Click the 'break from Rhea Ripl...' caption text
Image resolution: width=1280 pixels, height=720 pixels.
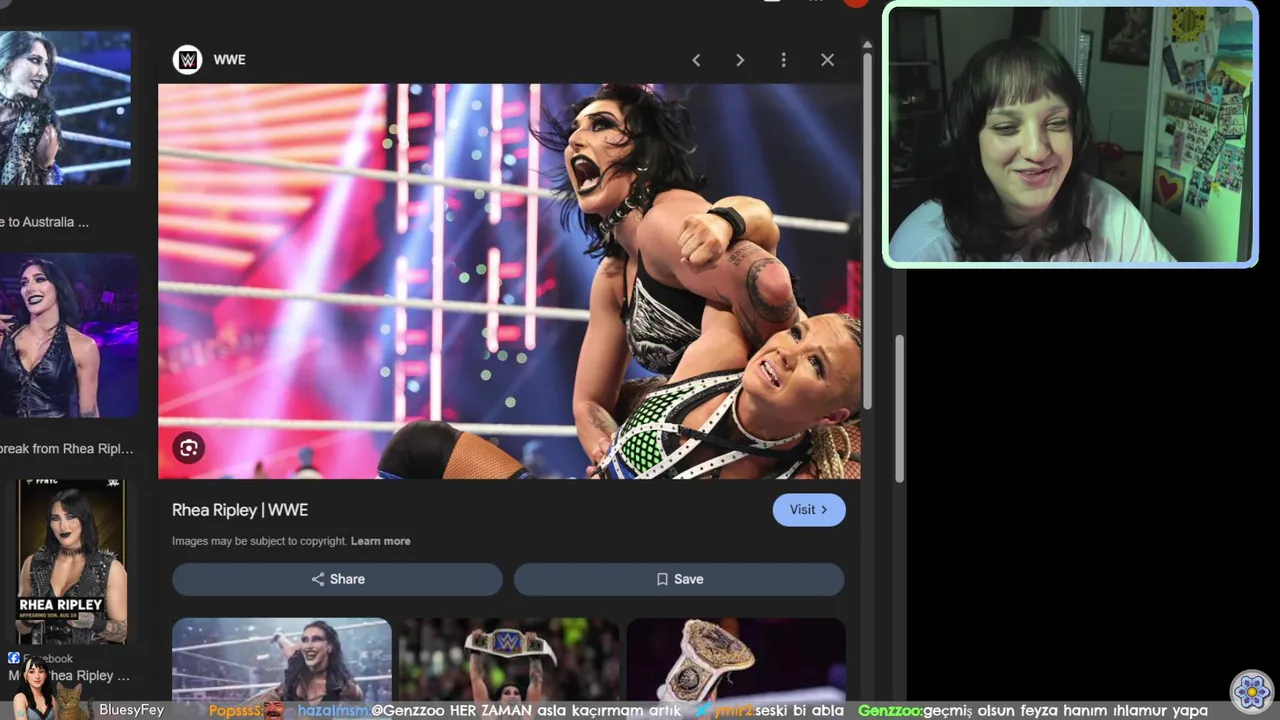point(66,449)
